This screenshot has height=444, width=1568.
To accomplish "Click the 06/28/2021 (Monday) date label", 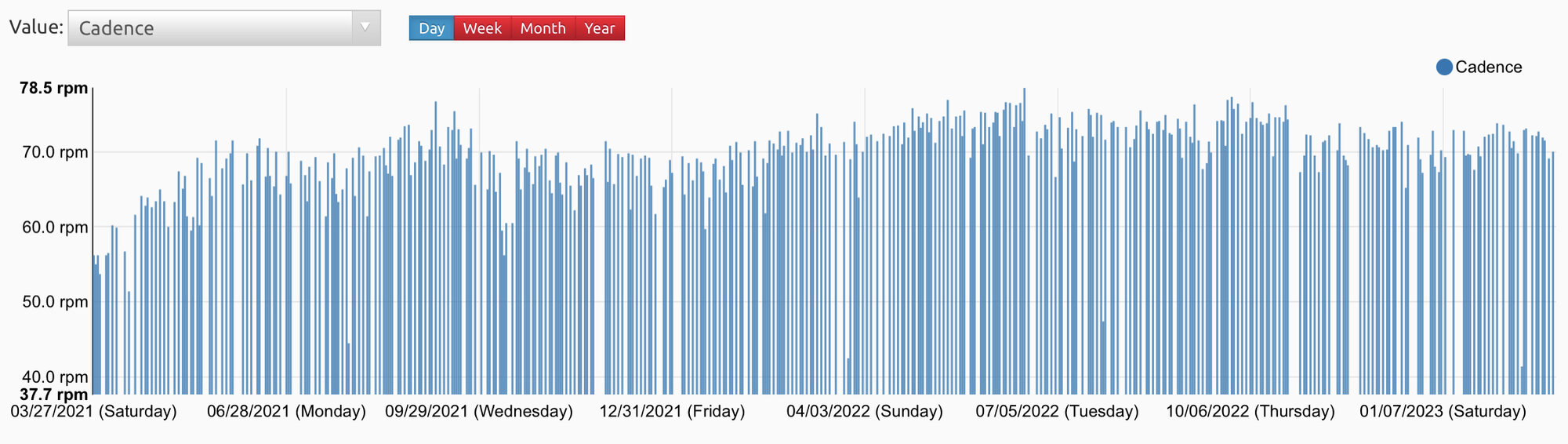I will (286, 412).
